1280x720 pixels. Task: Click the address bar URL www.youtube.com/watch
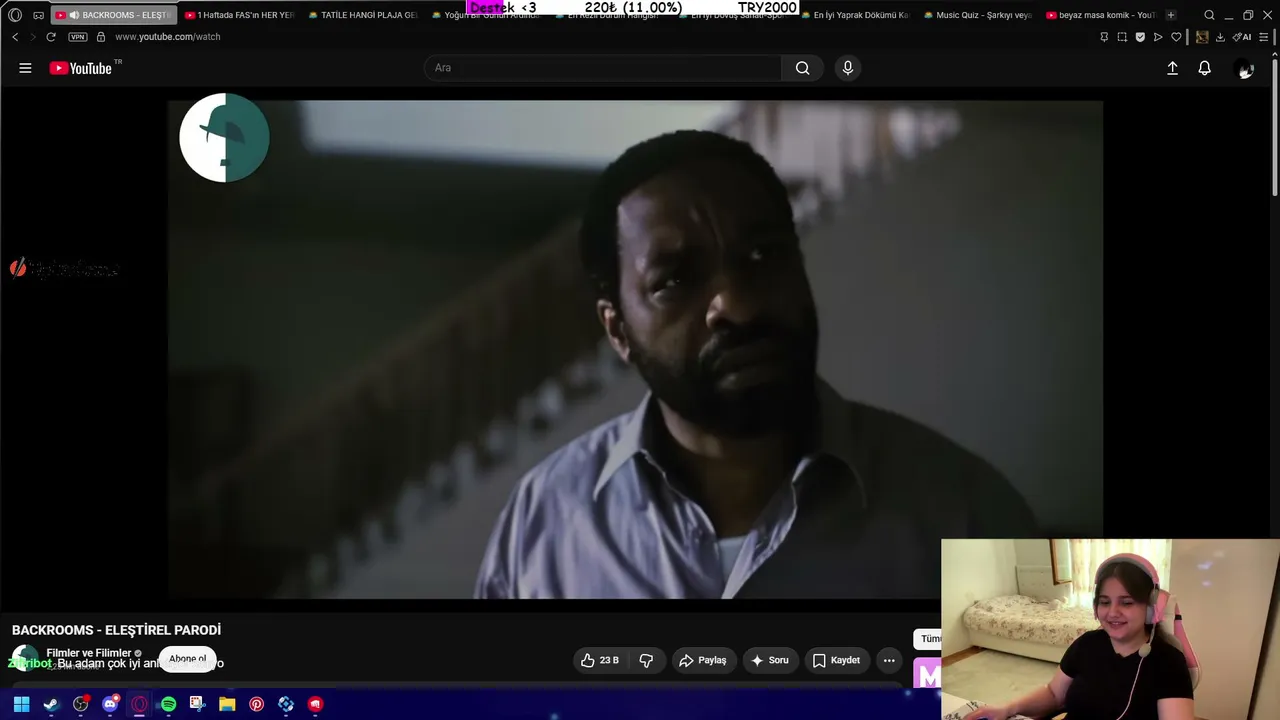168,37
